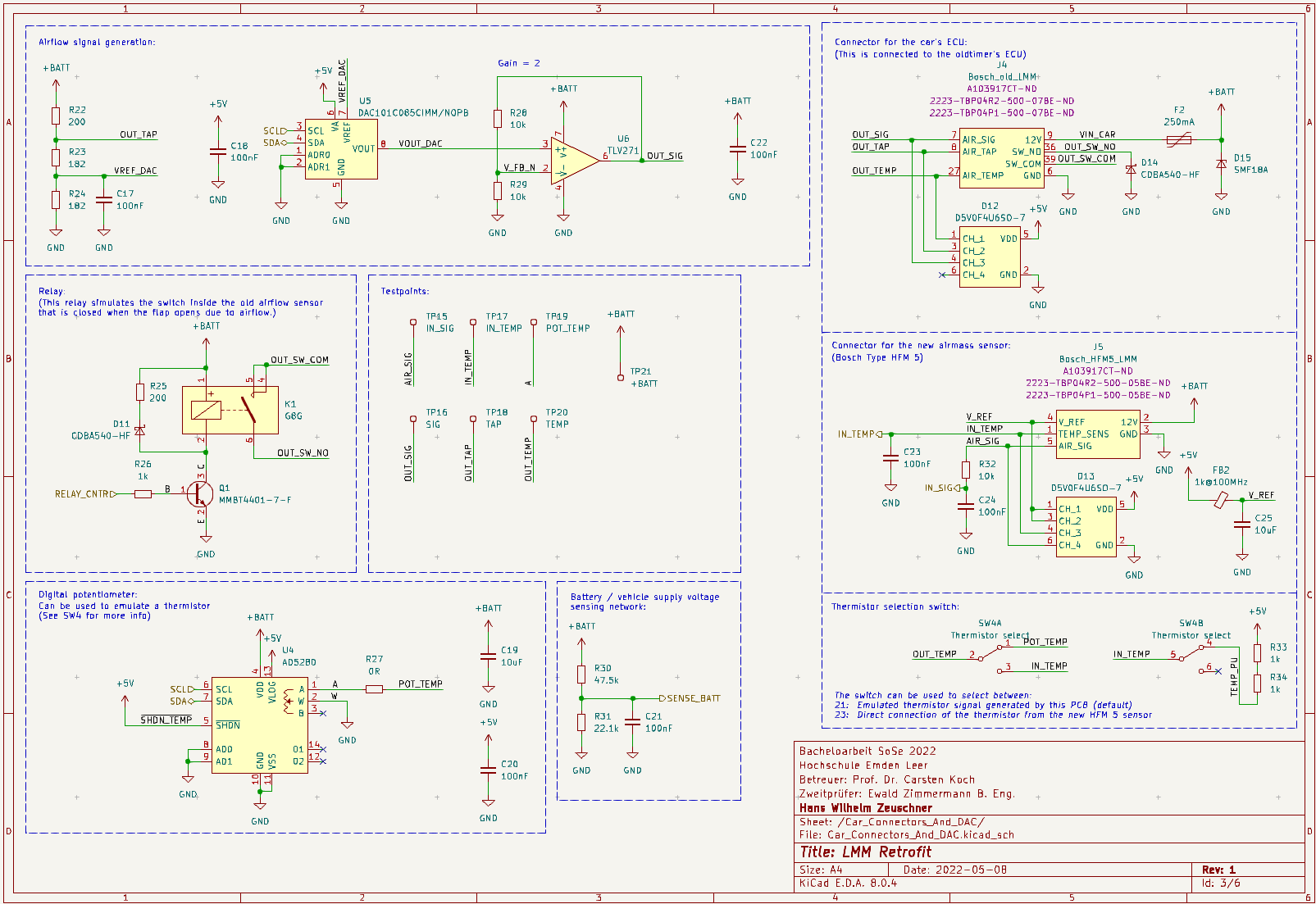The image size is (1316, 904).
Task: Click the IN_TEMP hierarchical label near C23
Action: (x=860, y=434)
